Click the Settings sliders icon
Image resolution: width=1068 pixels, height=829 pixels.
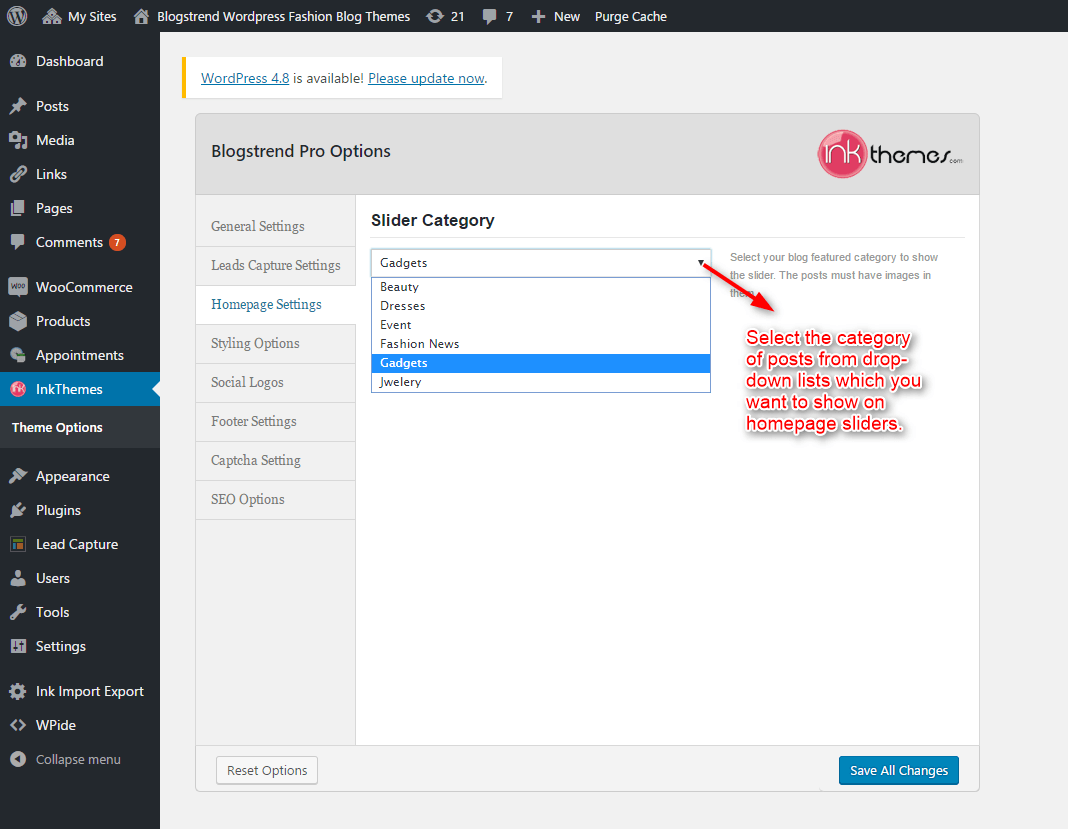point(18,646)
